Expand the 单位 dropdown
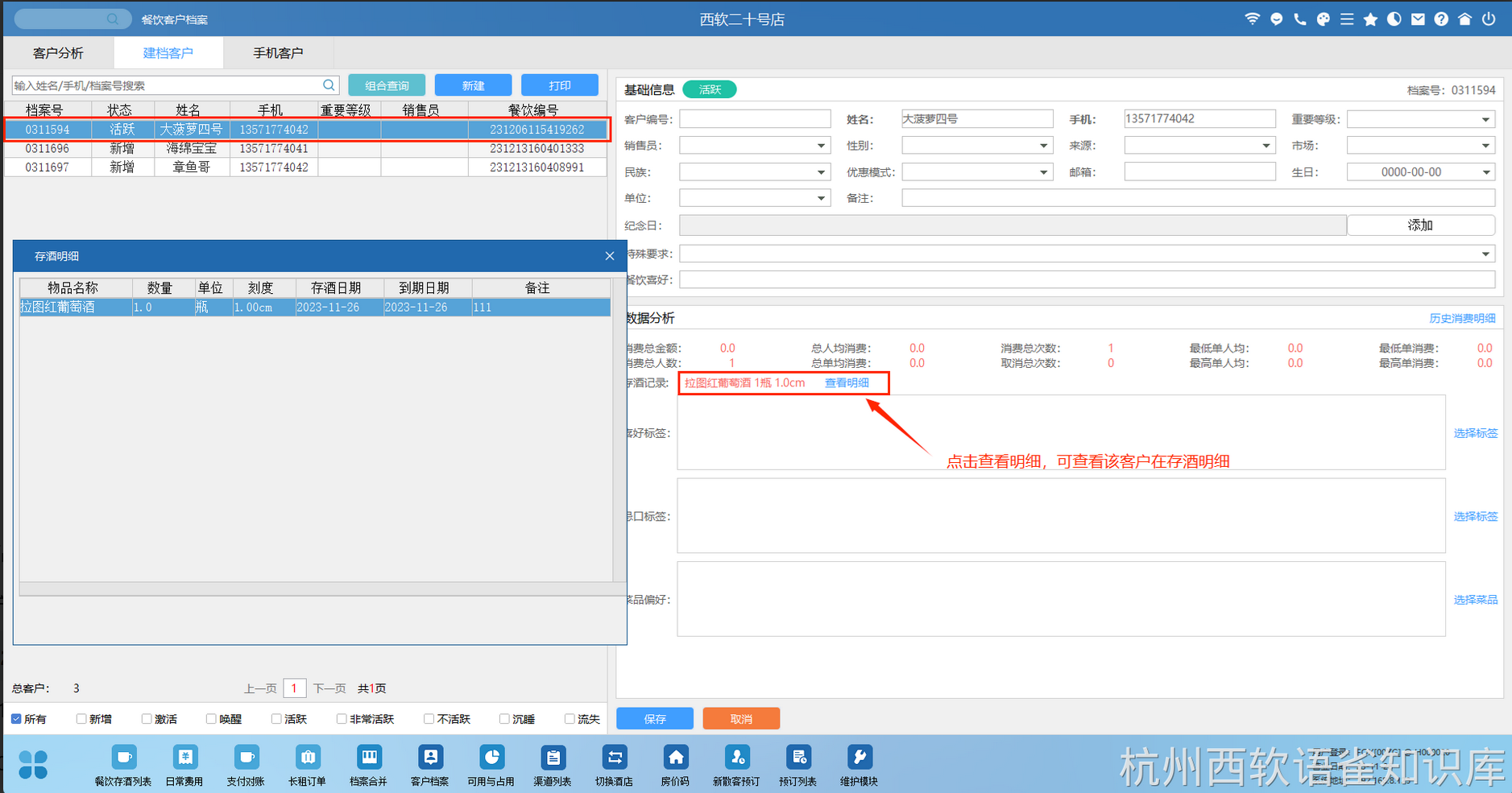The width and height of the screenshot is (1512, 793). tap(821, 198)
